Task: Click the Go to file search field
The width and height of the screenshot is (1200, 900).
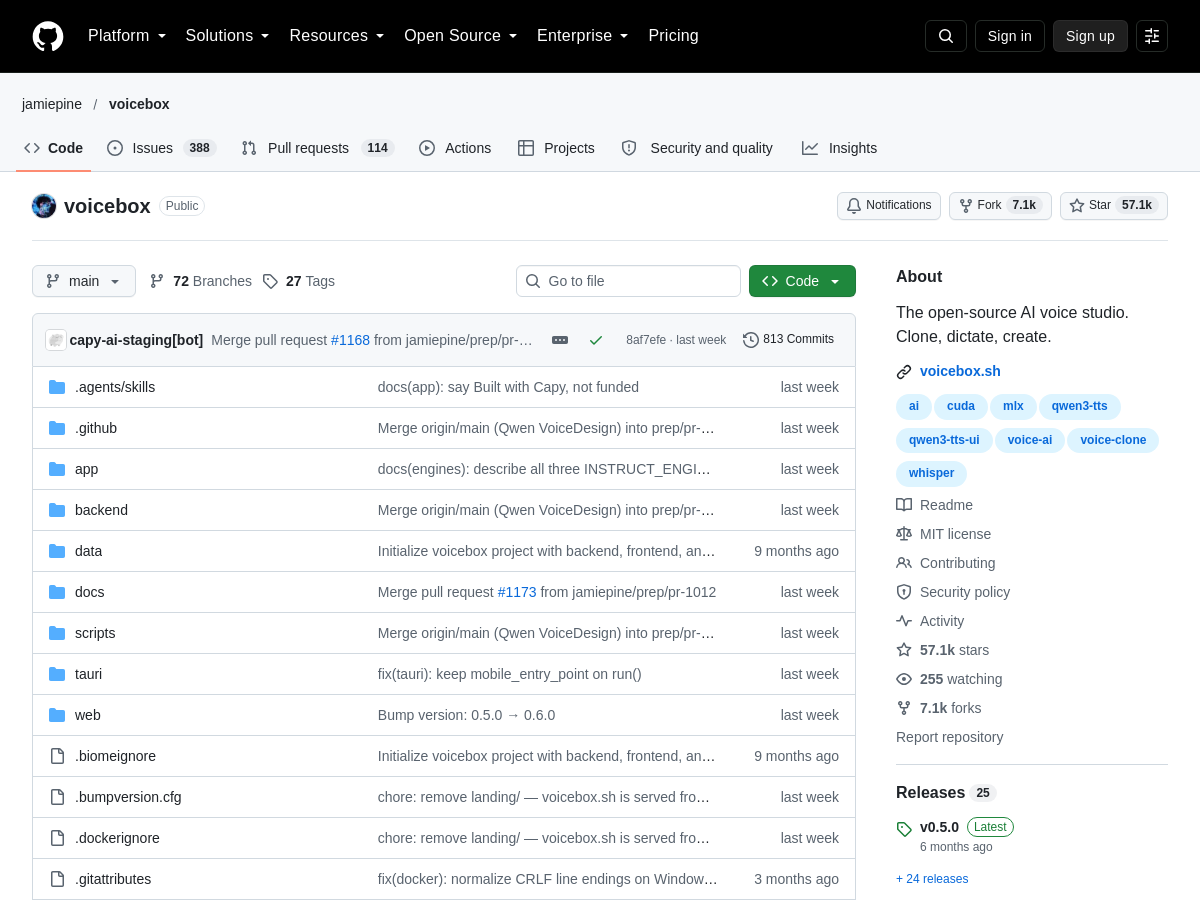Action: pyautogui.click(x=628, y=281)
